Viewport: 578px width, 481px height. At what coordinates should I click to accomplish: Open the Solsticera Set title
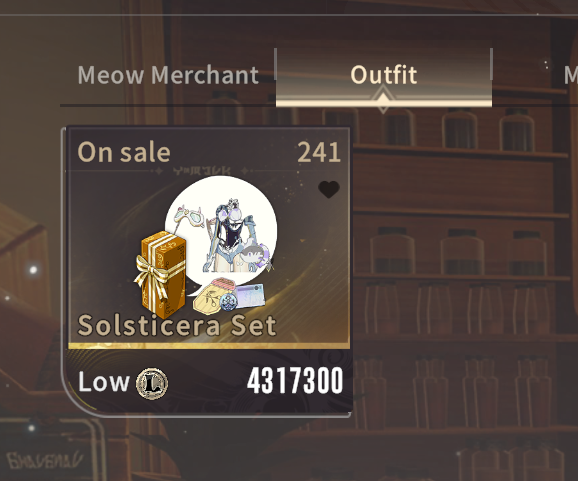(177, 325)
